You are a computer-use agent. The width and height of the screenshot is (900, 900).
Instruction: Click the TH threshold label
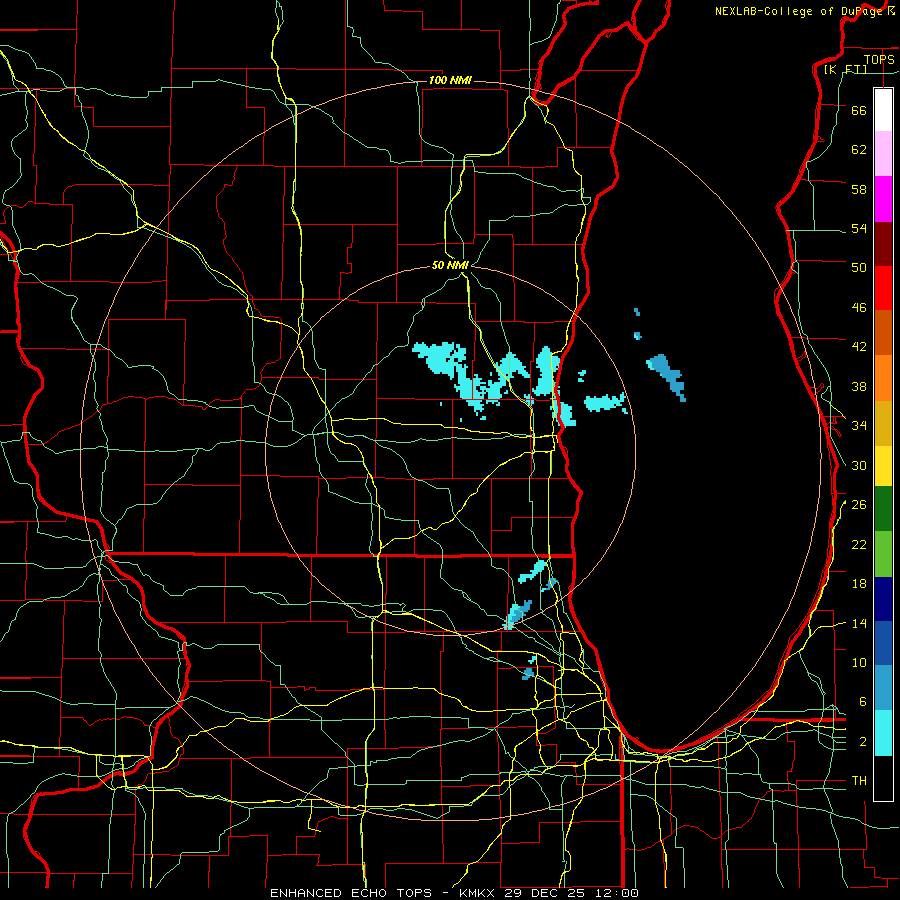pyautogui.click(x=859, y=781)
